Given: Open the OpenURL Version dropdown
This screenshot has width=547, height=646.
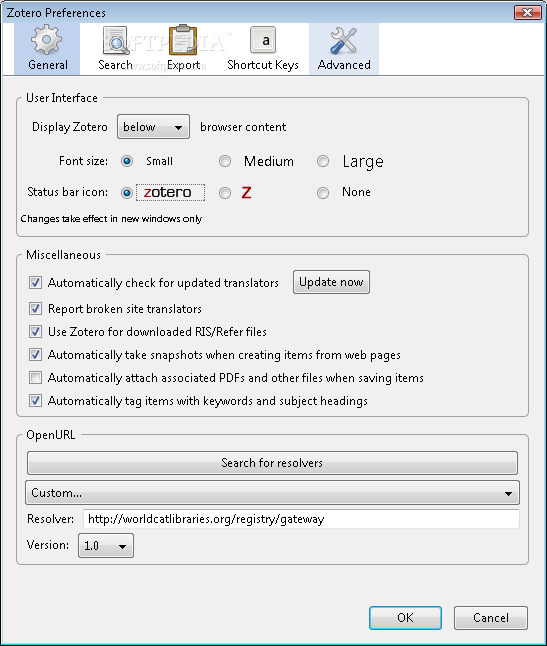Looking at the screenshot, I should click(106, 546).
